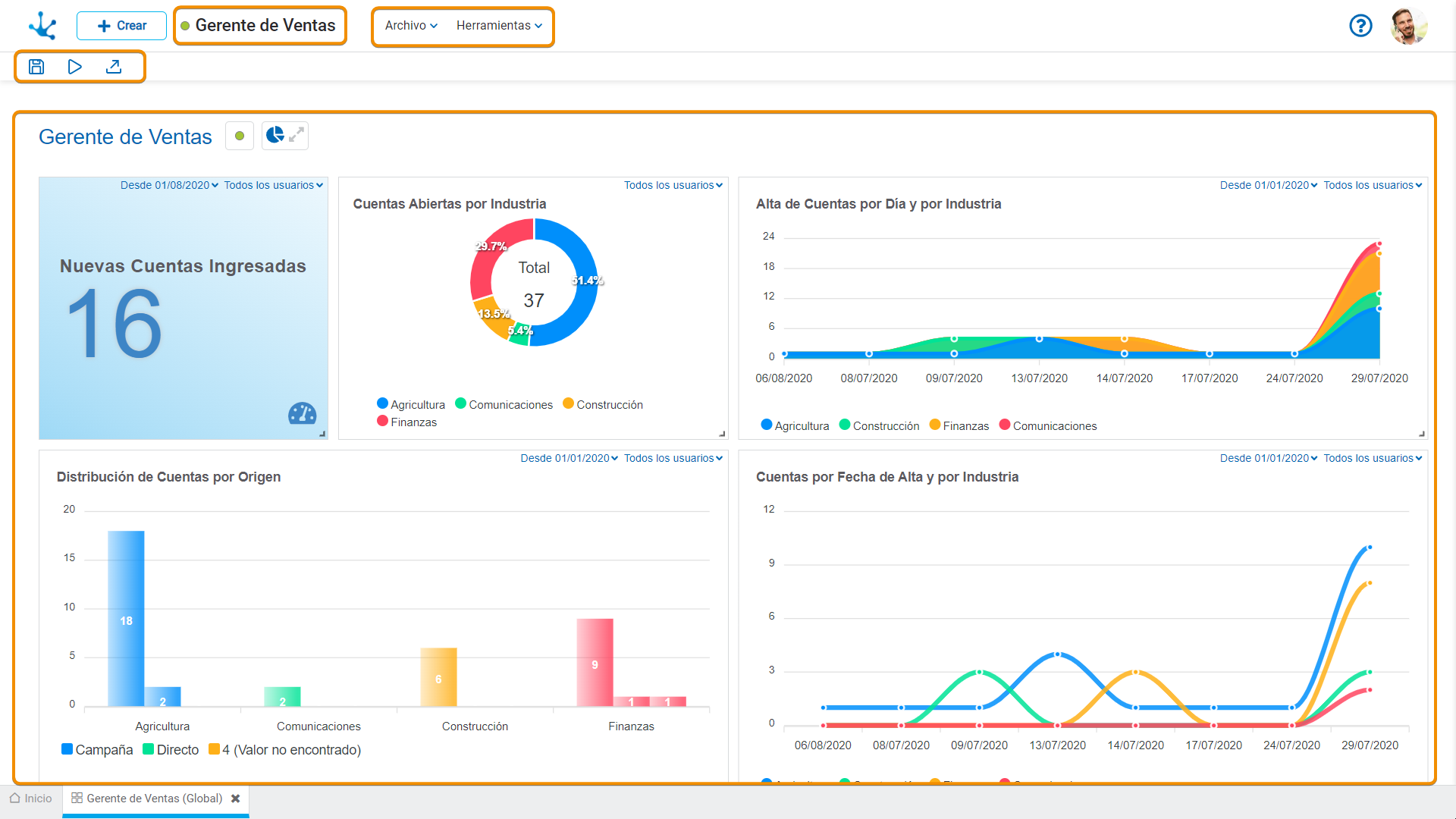Click the gauge icon in Nuevas Cuentas widget

click(302, 413)
